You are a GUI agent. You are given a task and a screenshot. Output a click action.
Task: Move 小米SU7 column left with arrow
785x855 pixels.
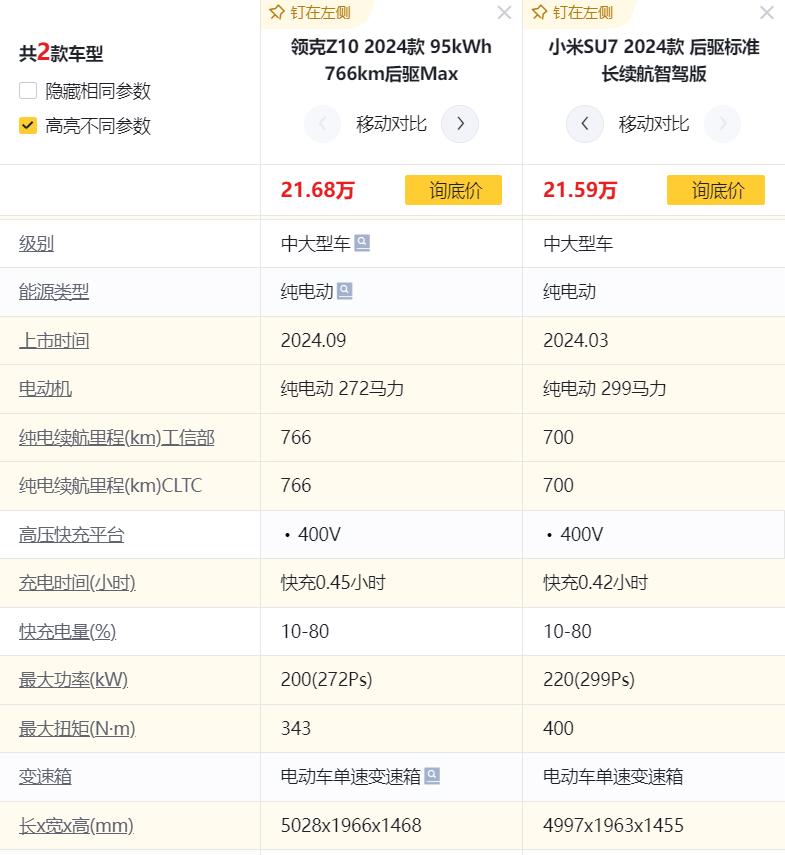pos(585,124)
